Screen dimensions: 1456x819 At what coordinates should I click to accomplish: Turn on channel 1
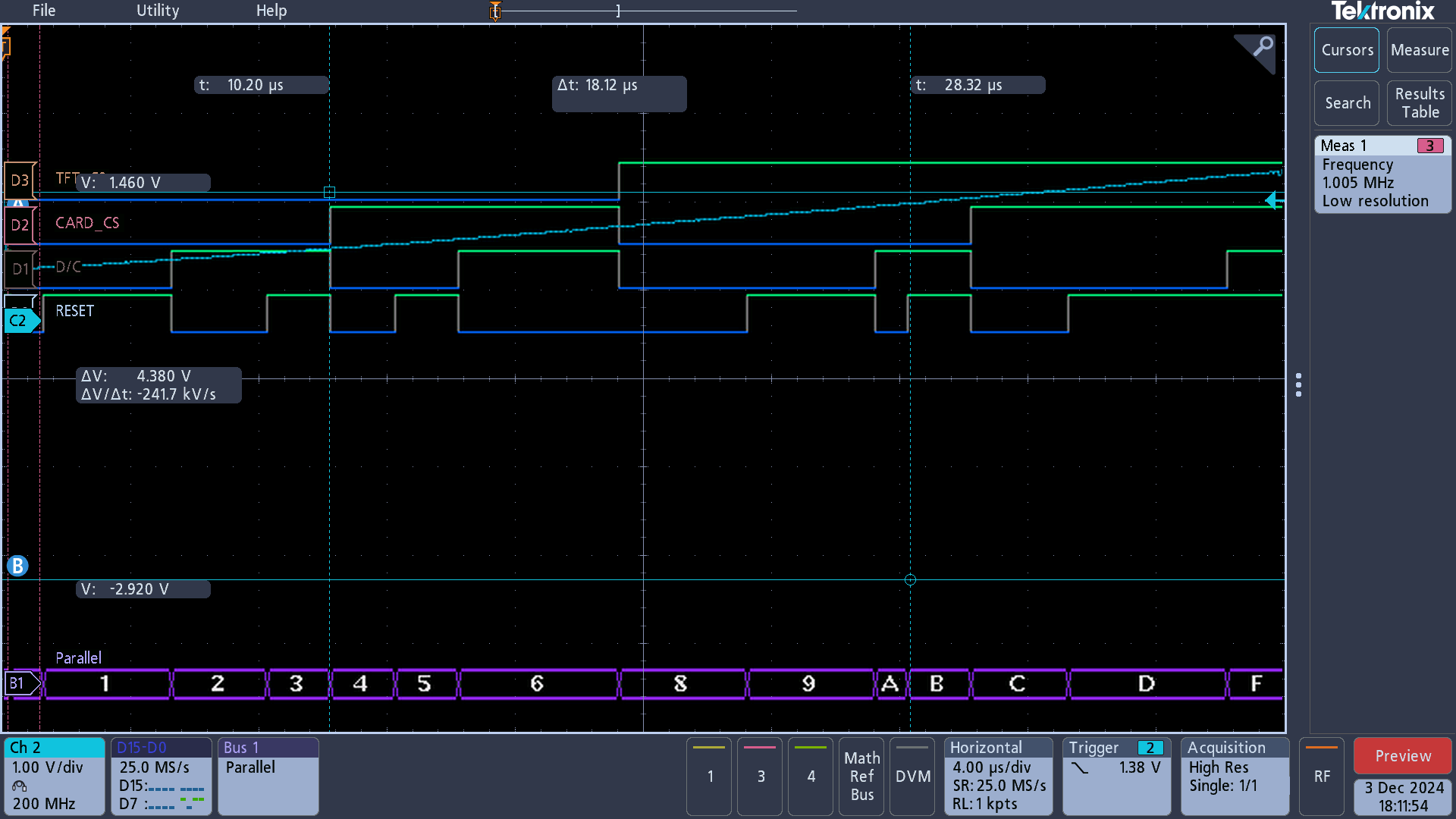(x=709, y=777)
